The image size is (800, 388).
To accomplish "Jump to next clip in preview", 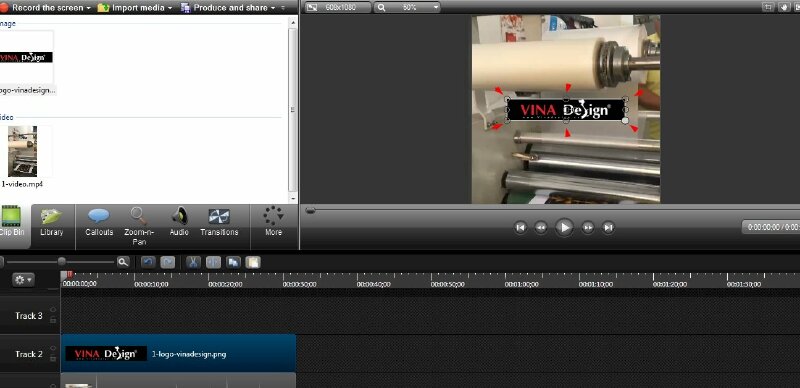I will (608, 228).
